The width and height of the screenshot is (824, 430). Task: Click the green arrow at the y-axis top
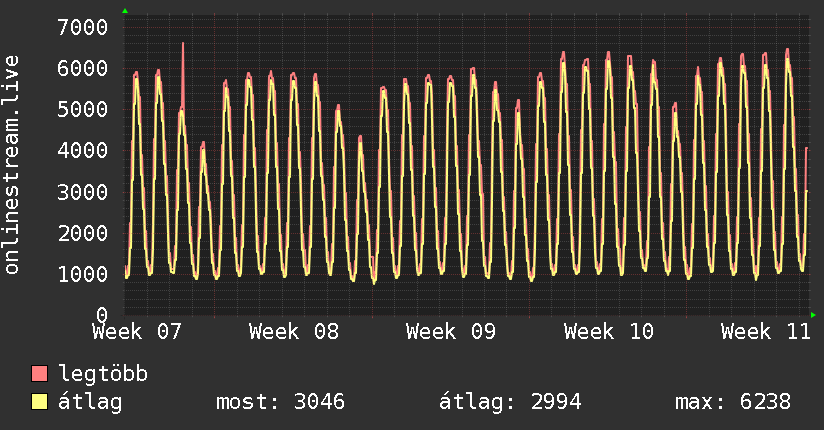(x=125, y=11)
